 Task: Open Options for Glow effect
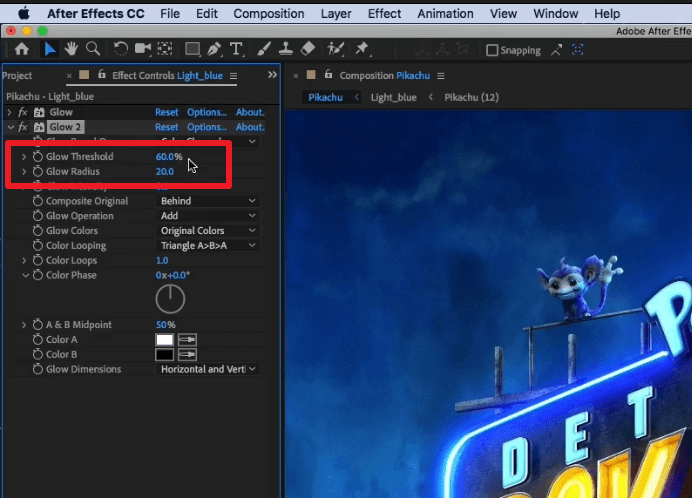pyautogui.click(x=207, y=112)
